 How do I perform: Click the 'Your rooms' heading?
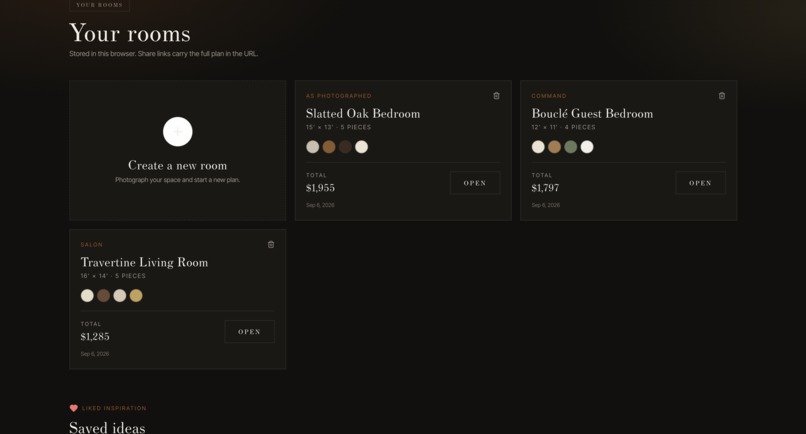(130, 33)
